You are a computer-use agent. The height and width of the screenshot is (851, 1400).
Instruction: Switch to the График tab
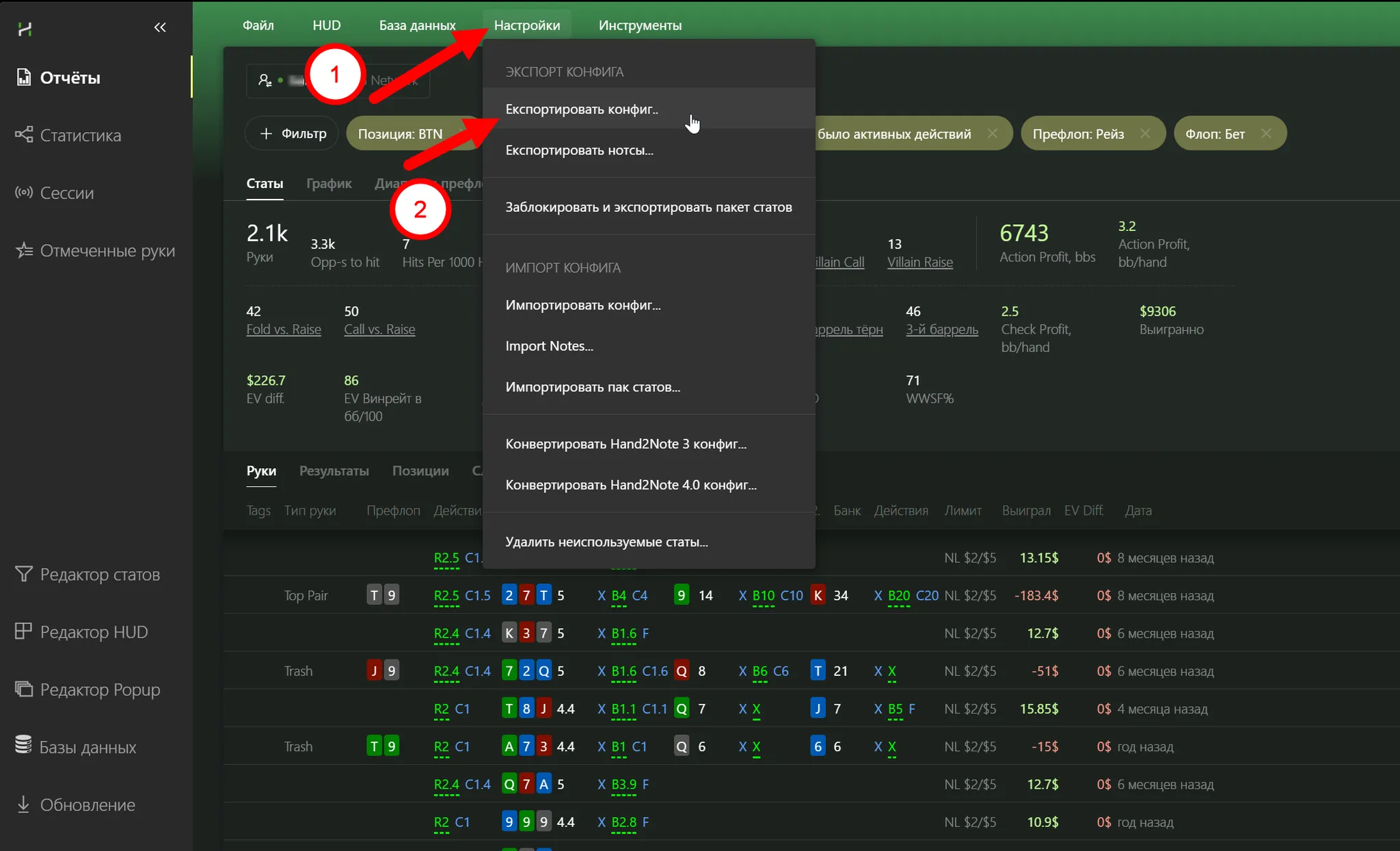click(x=329, y=183)
